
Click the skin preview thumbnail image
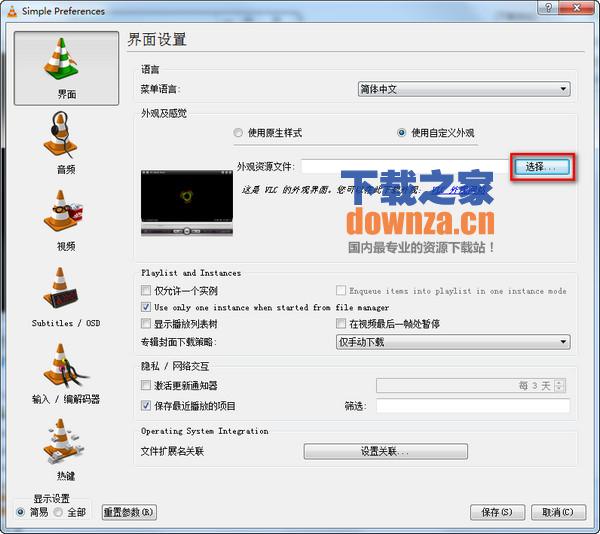coord(187,203)
